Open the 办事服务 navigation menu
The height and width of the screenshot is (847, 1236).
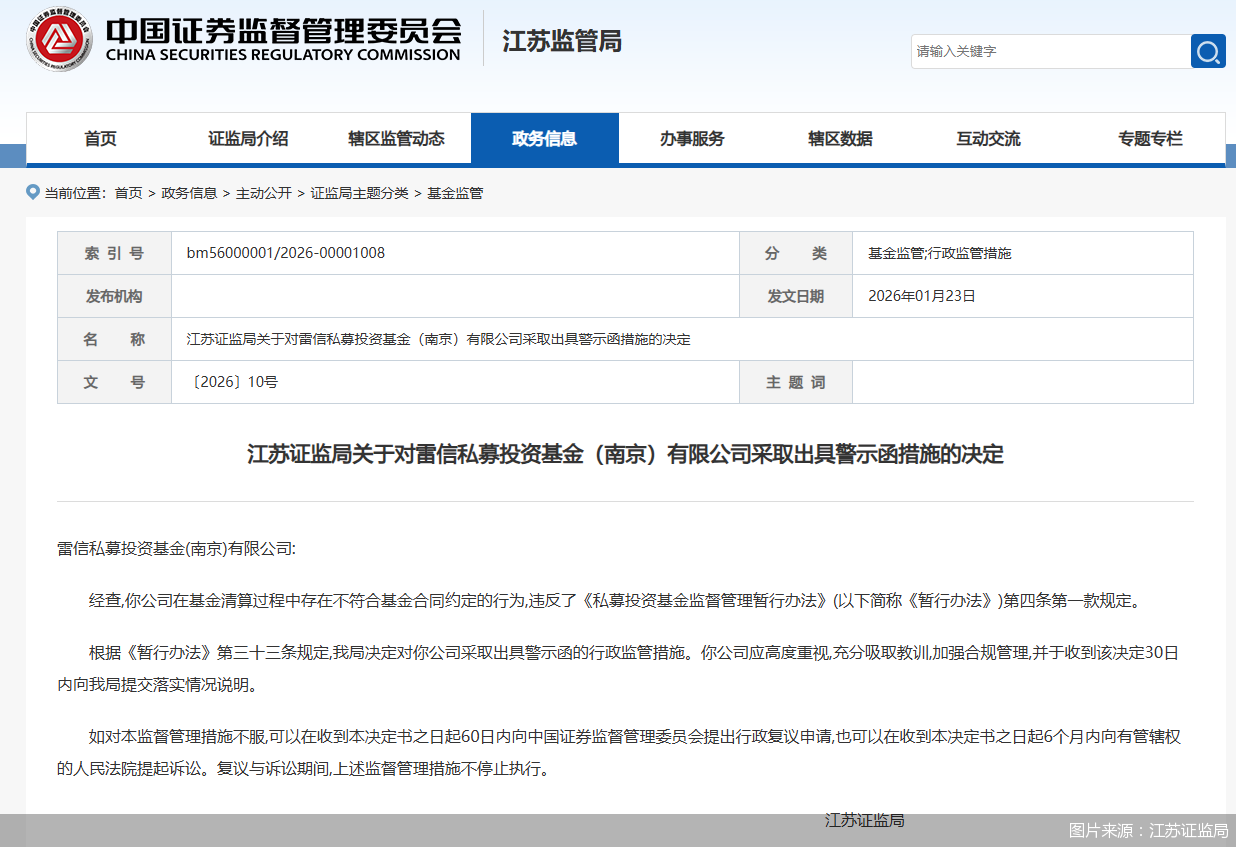click(693, 138)
